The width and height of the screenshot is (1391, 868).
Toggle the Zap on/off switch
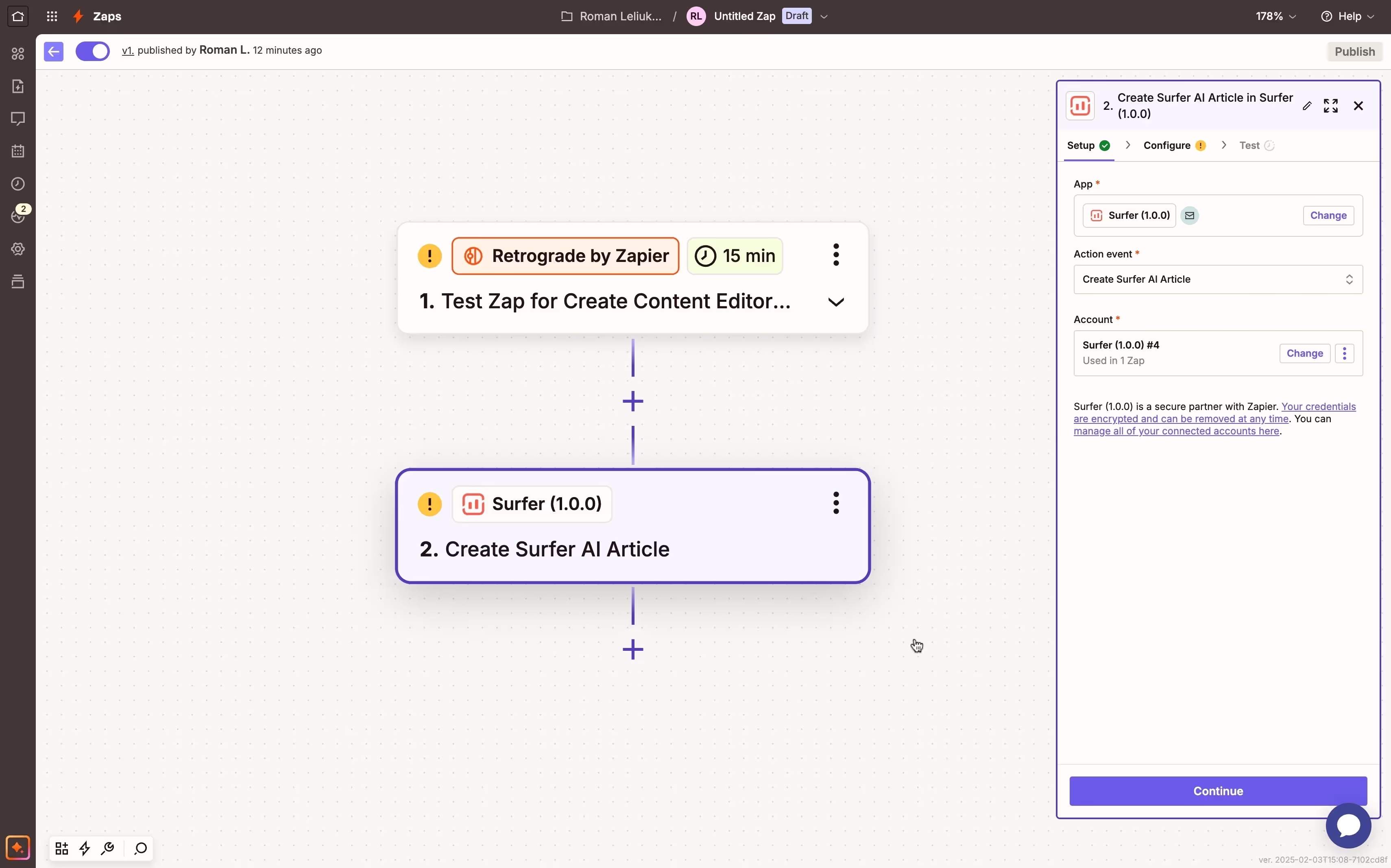tap(92, 52)
